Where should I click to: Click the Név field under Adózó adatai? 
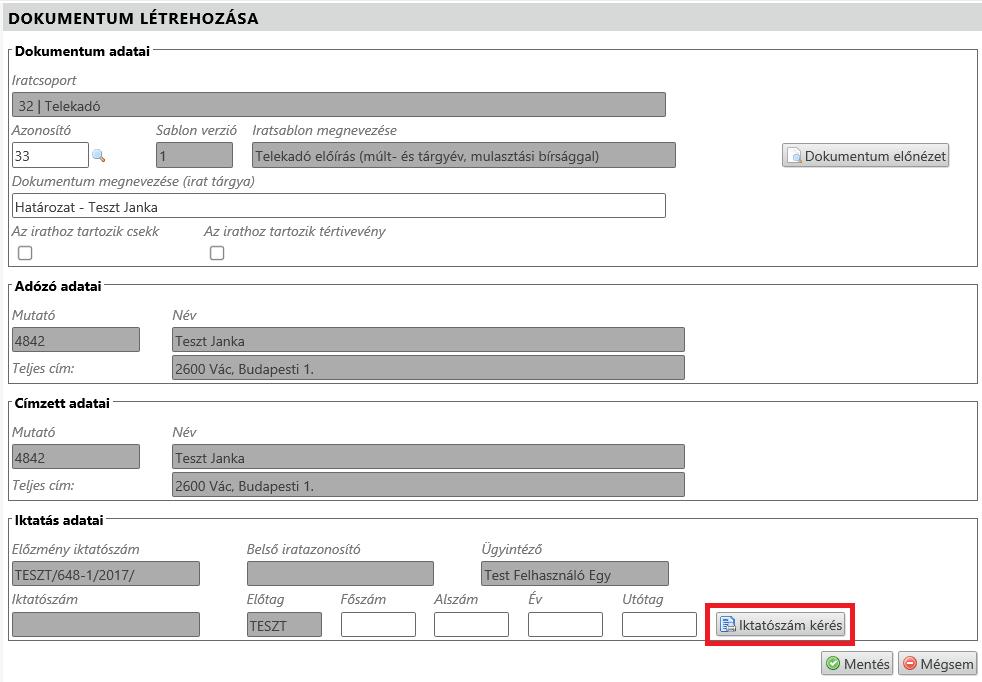pyautogui.click(x=428, y=339)
